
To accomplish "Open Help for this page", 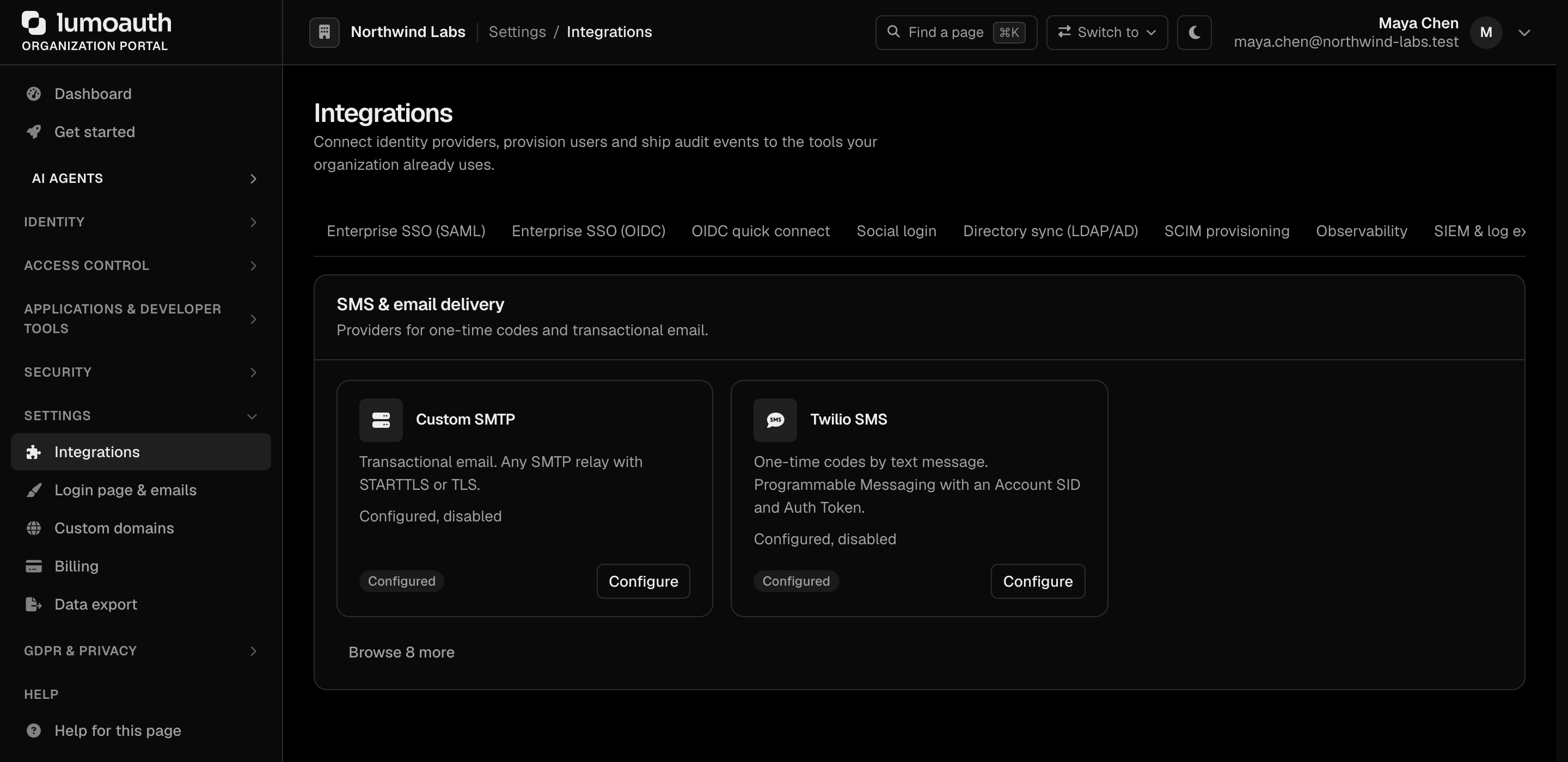I will pos(140,730).
